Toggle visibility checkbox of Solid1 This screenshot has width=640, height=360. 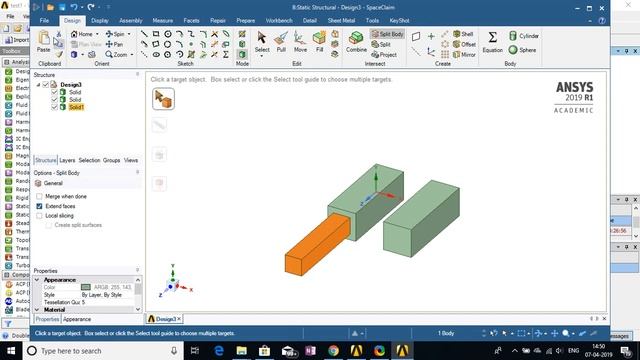(54, 107)
